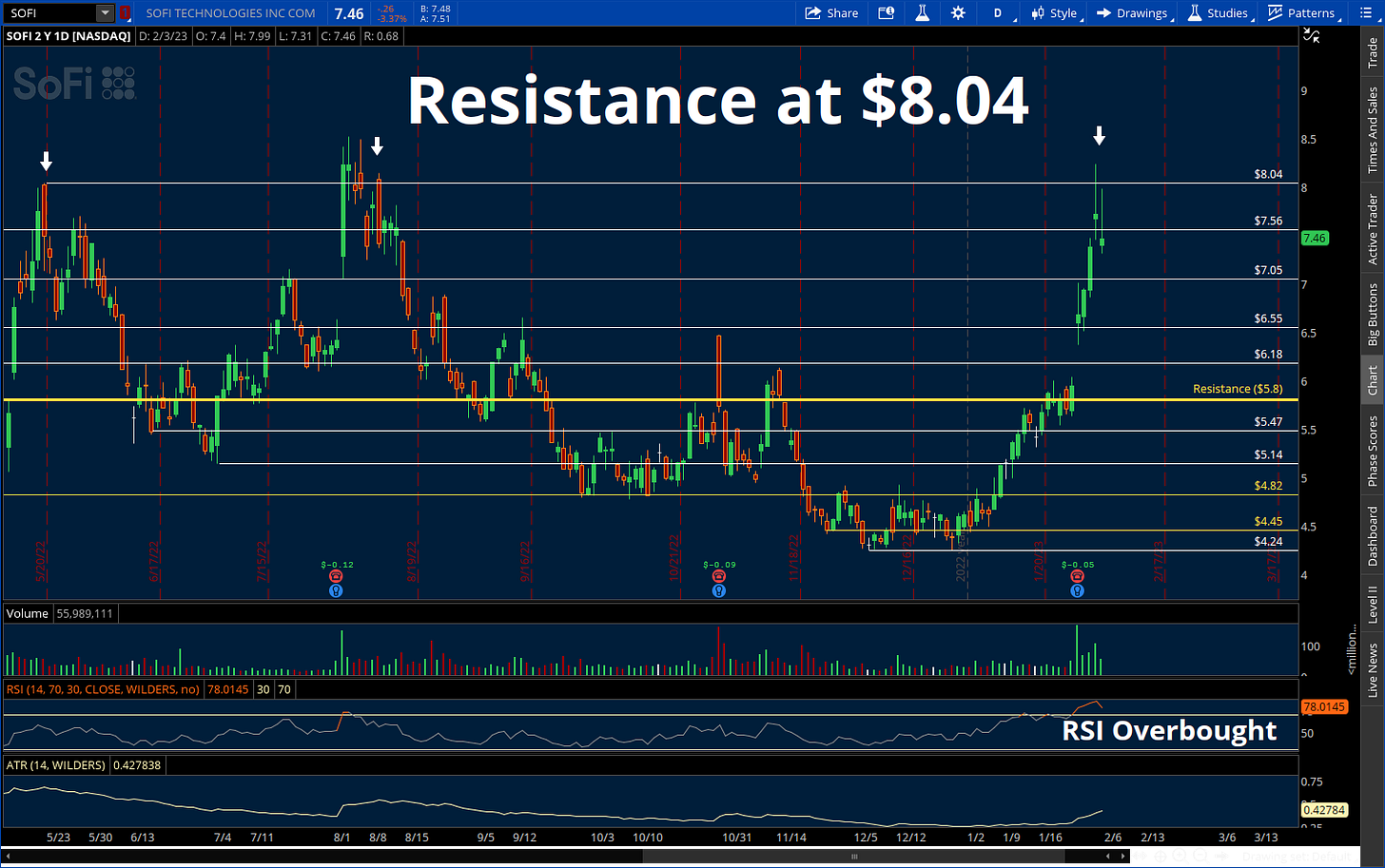Click the flask icon beside the gear

click(922, 13)
